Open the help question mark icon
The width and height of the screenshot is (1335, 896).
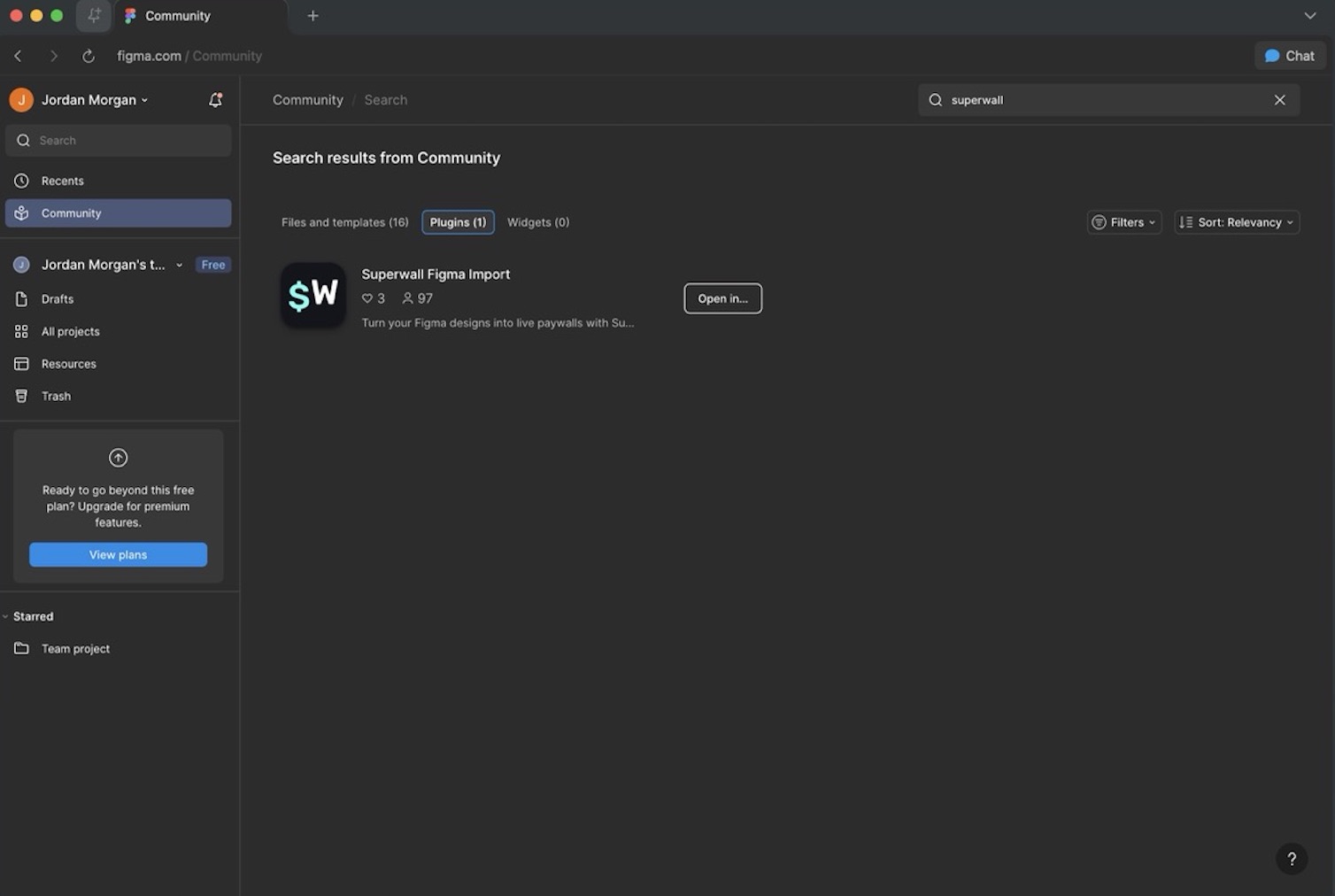(x=1292, y=858)
